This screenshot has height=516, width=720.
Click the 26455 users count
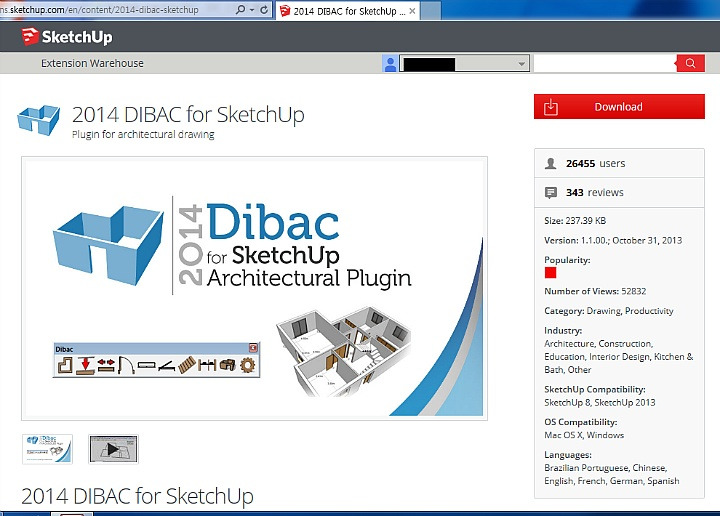[x=596, y=163]
